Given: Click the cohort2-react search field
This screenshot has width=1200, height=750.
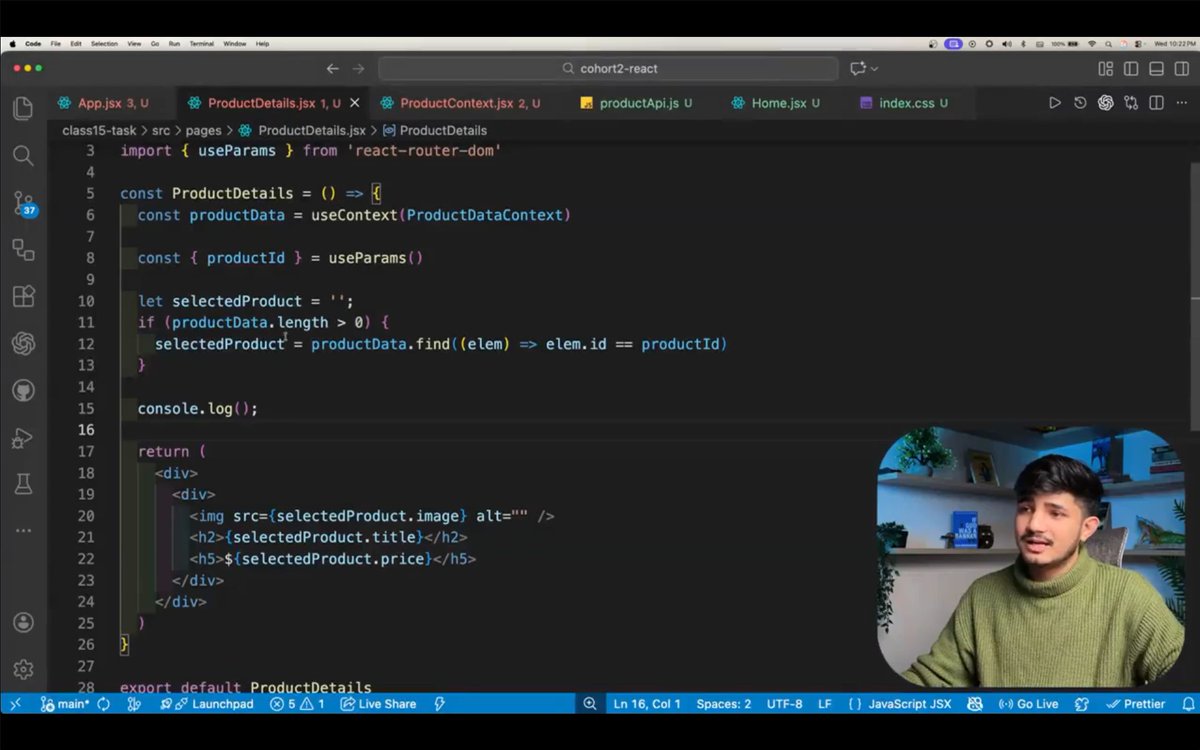Looking at the screenshot, I should click(608, 69).
